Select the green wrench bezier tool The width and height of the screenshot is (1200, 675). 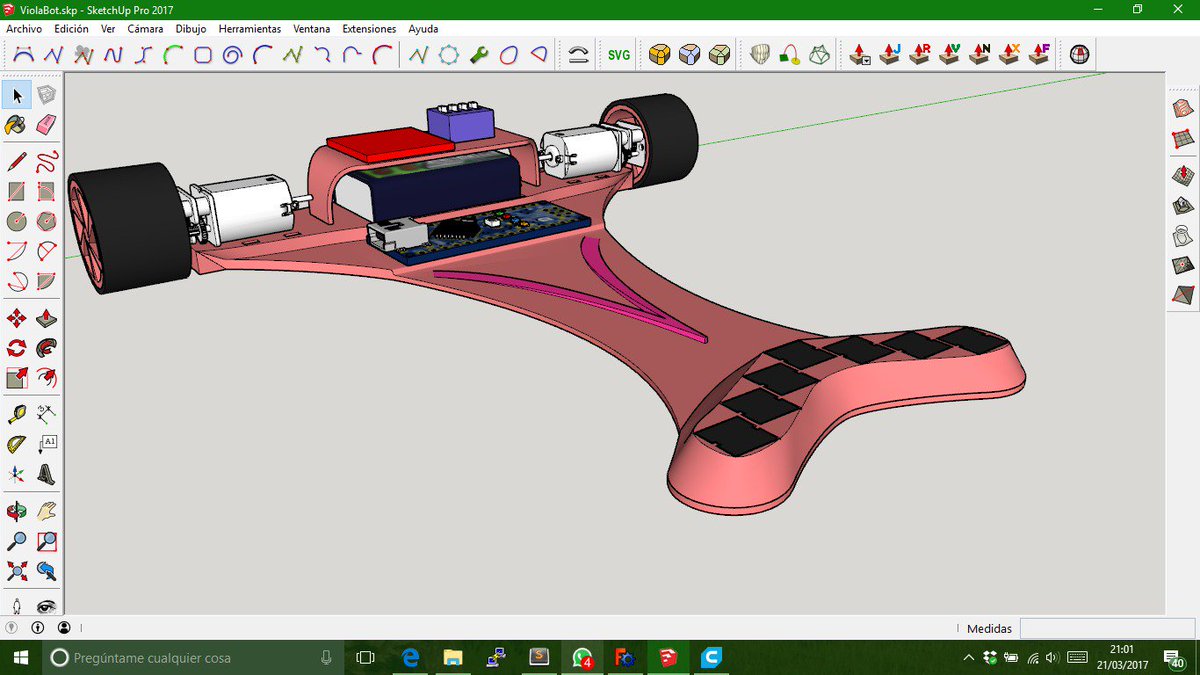pyautogui.click(x=479, y=55)
